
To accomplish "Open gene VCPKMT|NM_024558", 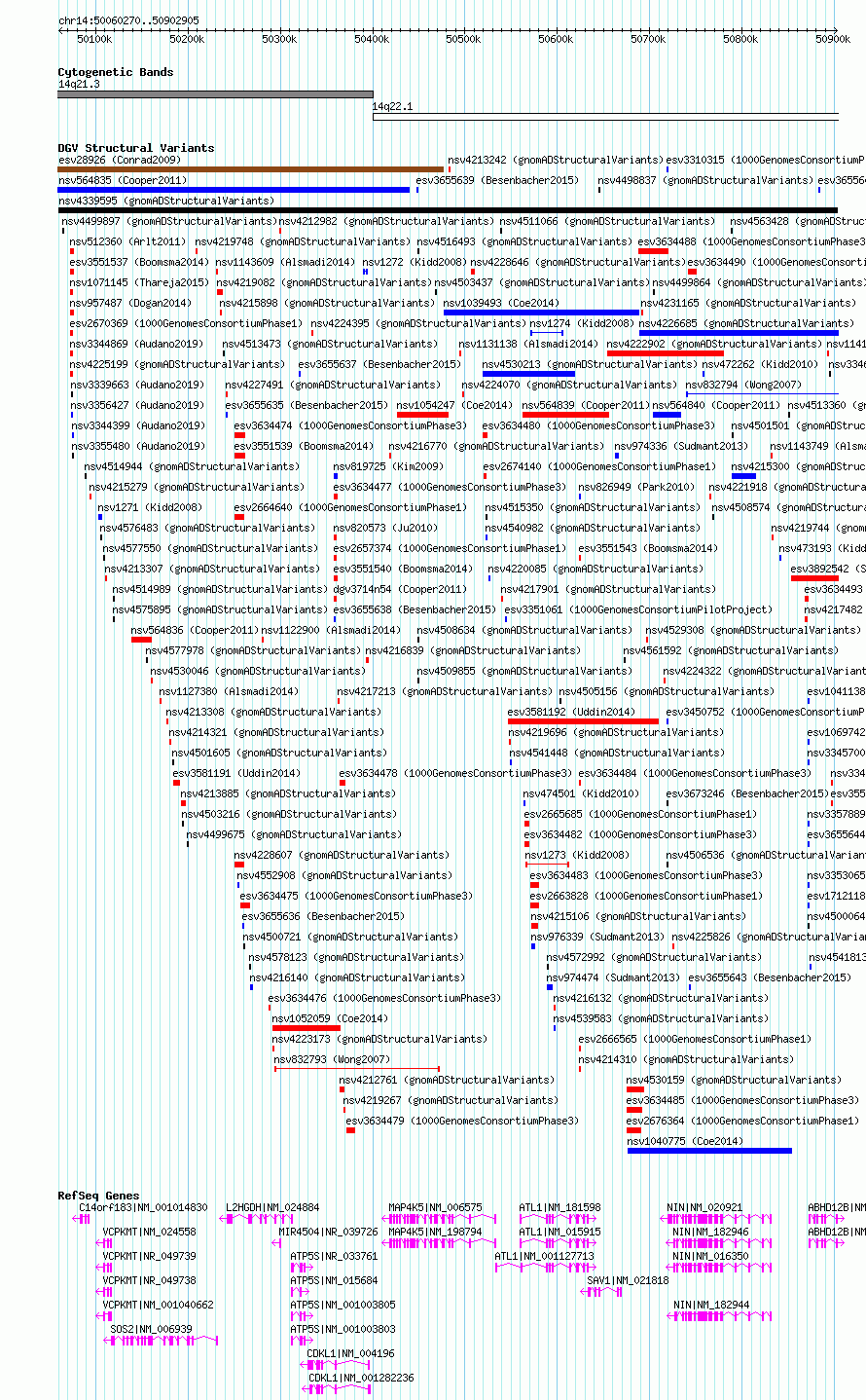I will [149, 1232].
